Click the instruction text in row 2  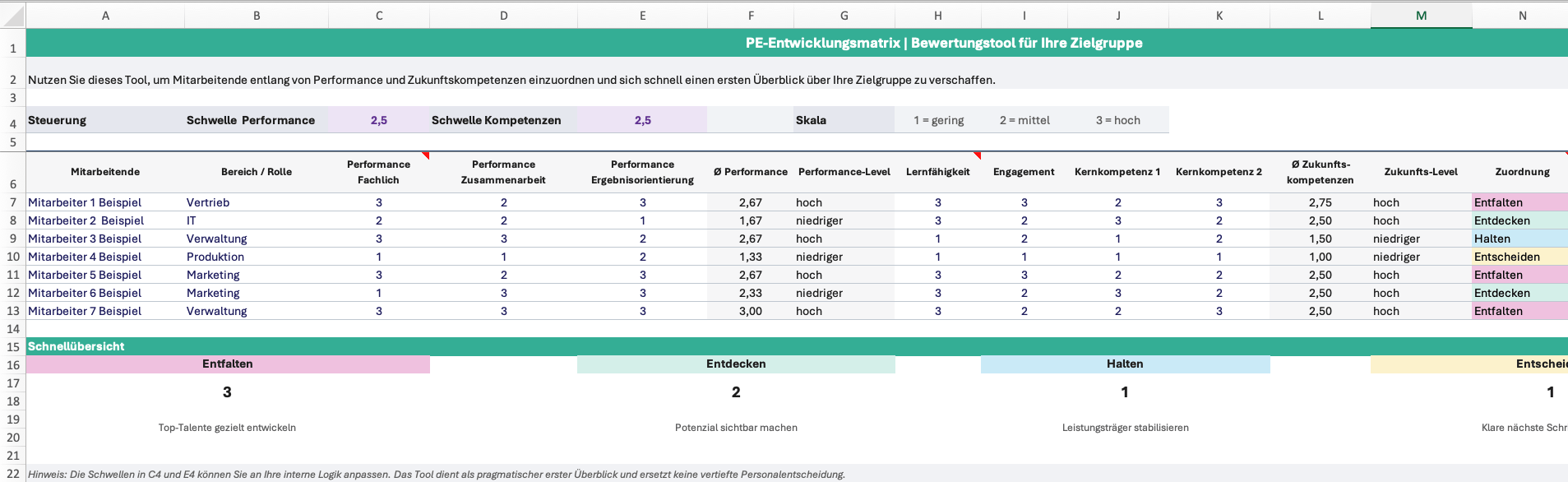(511, 80)
